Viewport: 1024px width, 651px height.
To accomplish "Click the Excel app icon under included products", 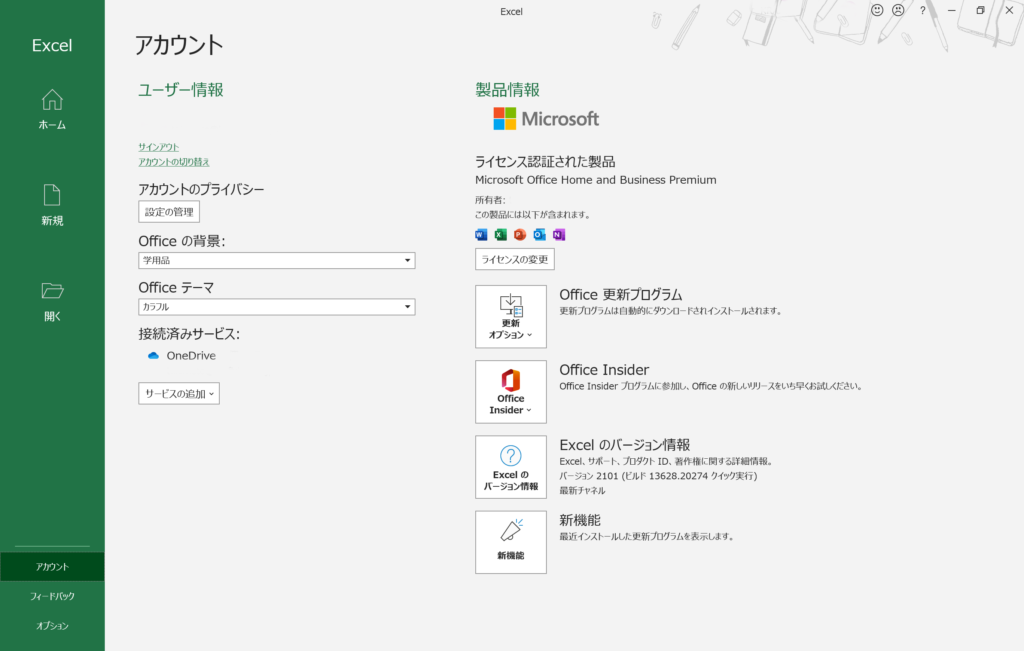I will 501,234.
